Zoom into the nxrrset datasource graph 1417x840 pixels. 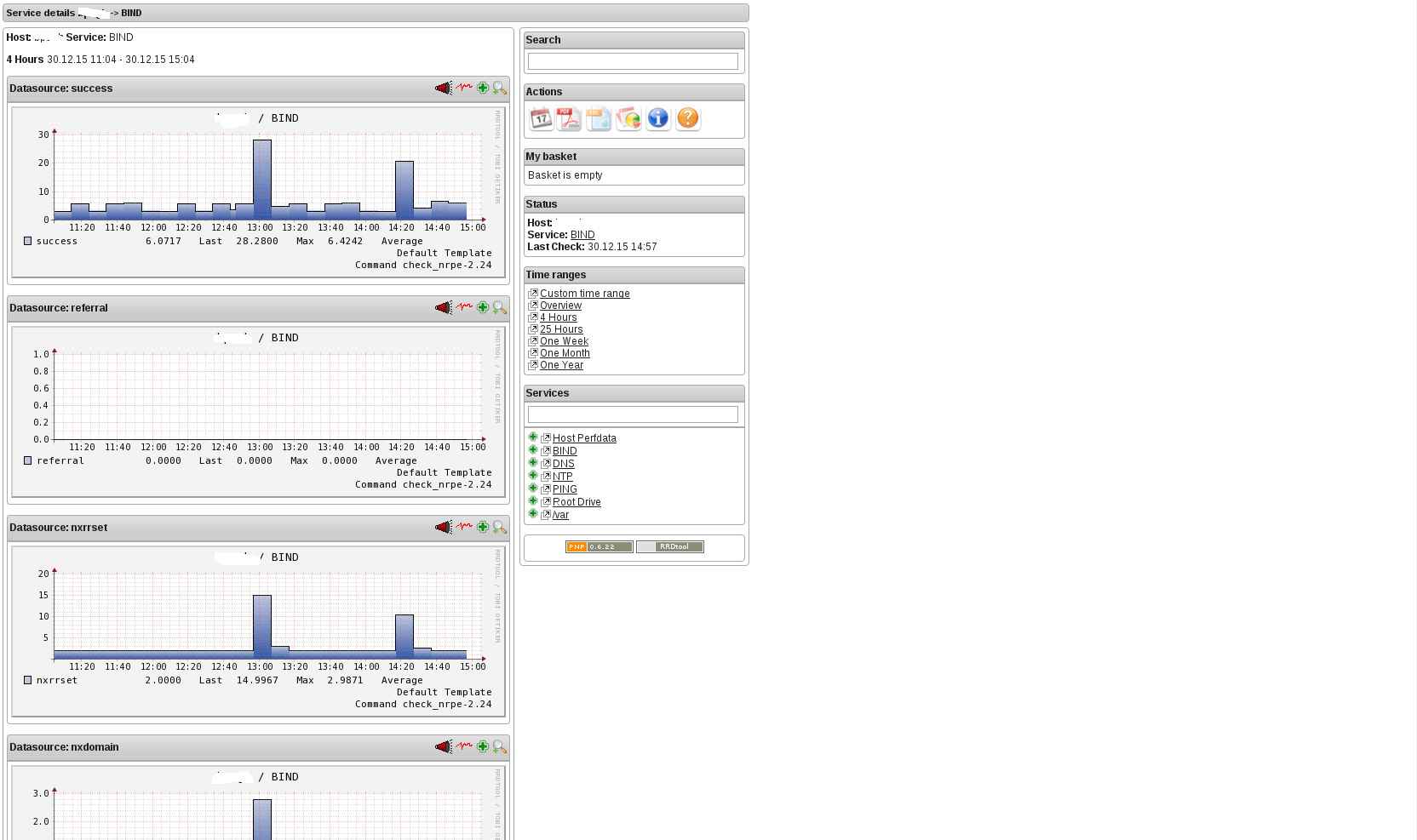(500, 528)
